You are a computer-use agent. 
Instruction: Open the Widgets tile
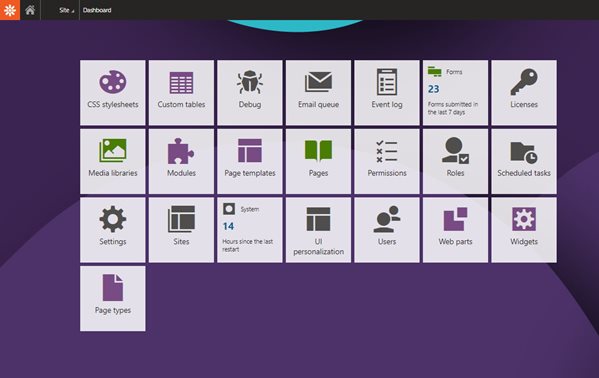click(x=524, y=230)
